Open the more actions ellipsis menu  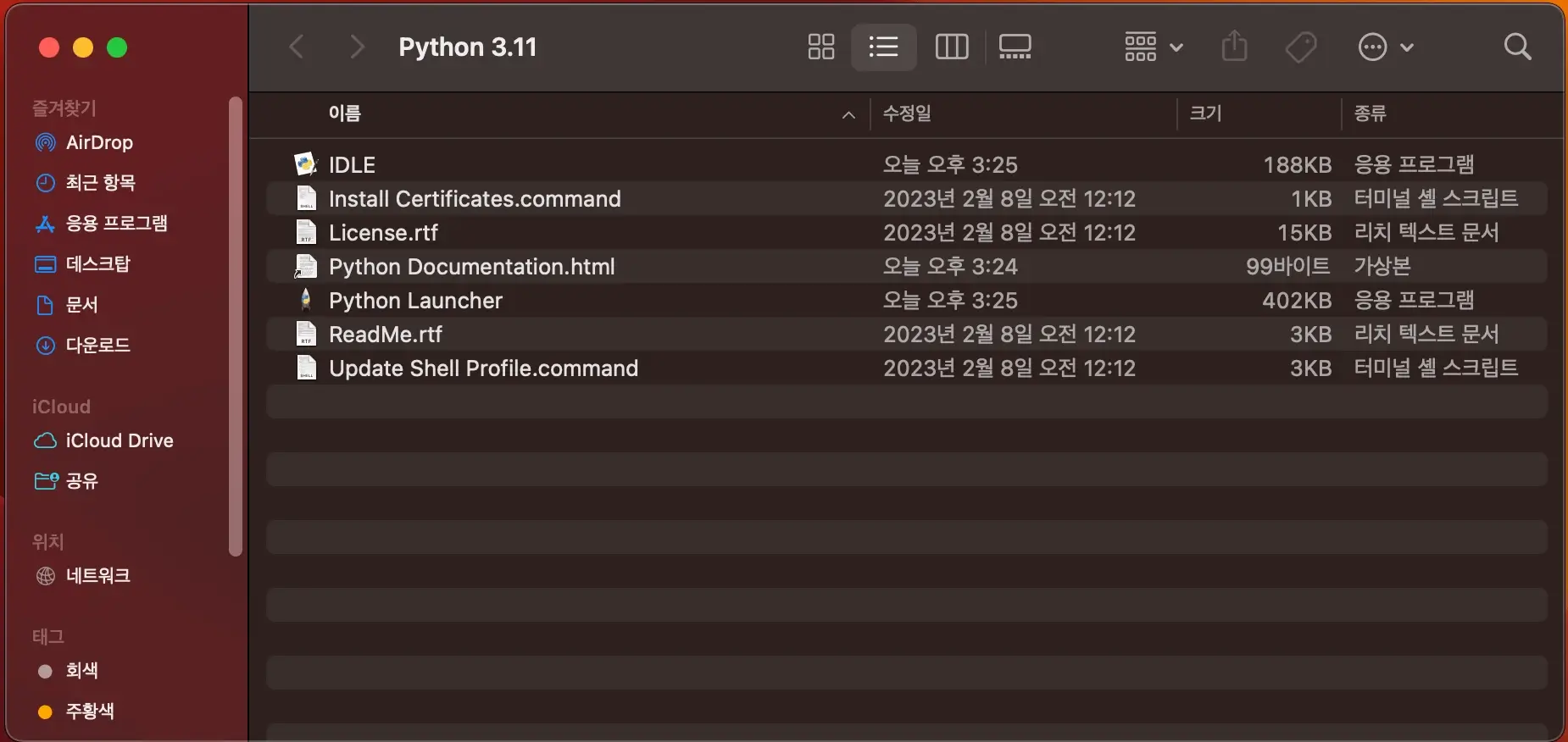(x=1385, y=47)
